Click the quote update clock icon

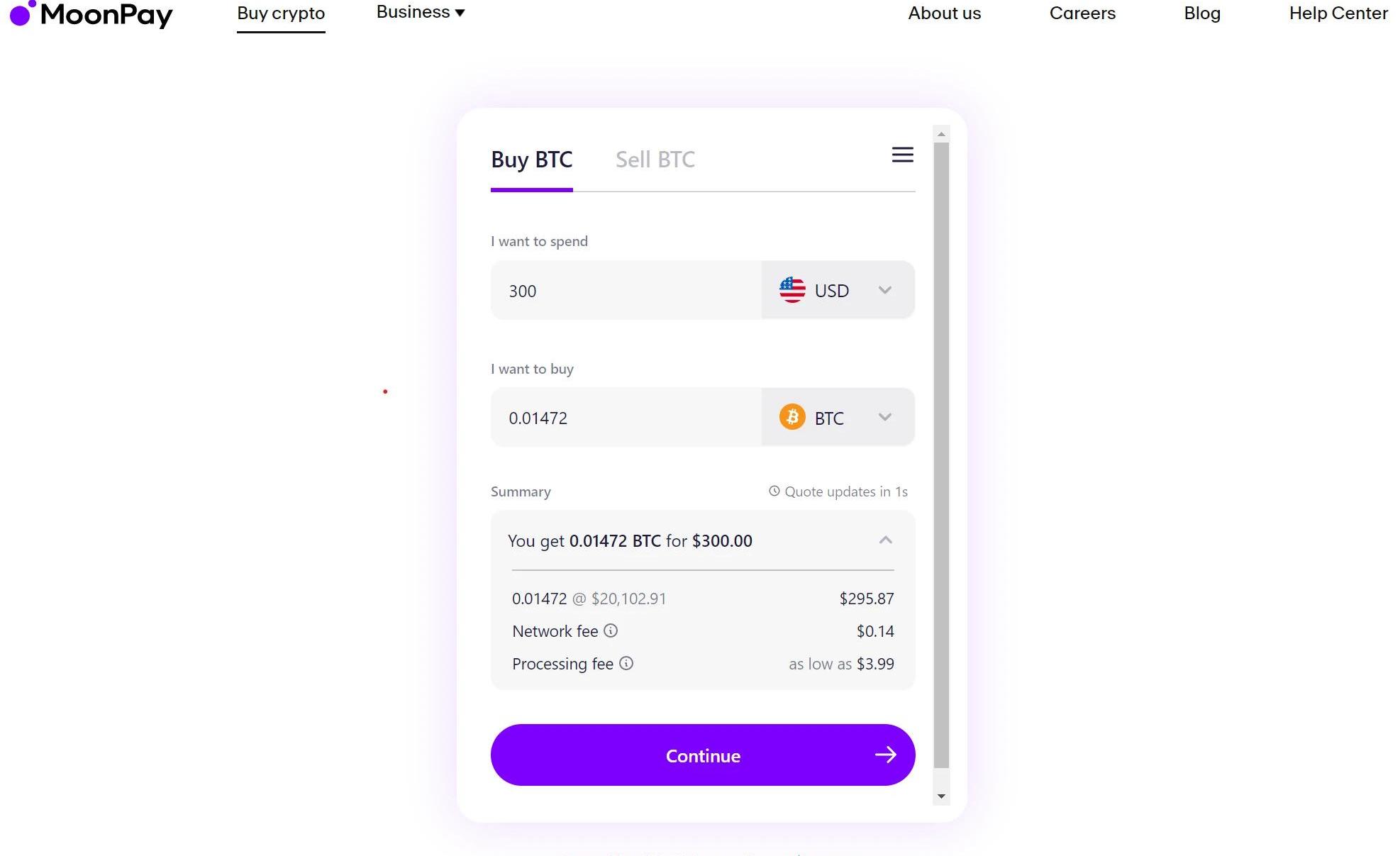click(x=774, y=491)
